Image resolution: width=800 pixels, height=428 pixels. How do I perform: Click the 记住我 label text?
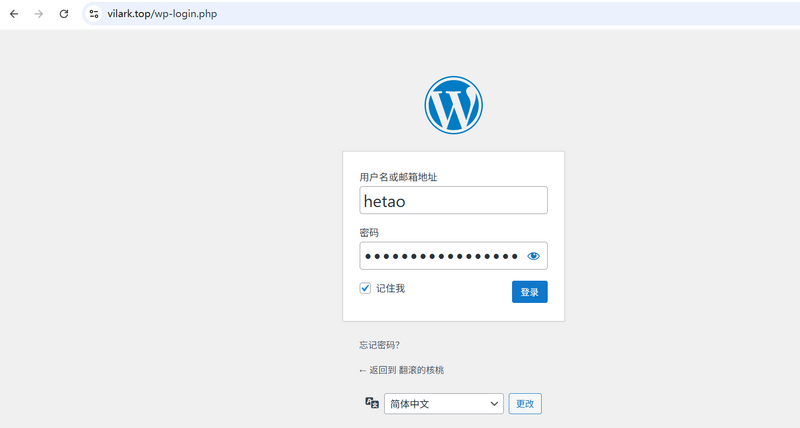pos(390,288)
